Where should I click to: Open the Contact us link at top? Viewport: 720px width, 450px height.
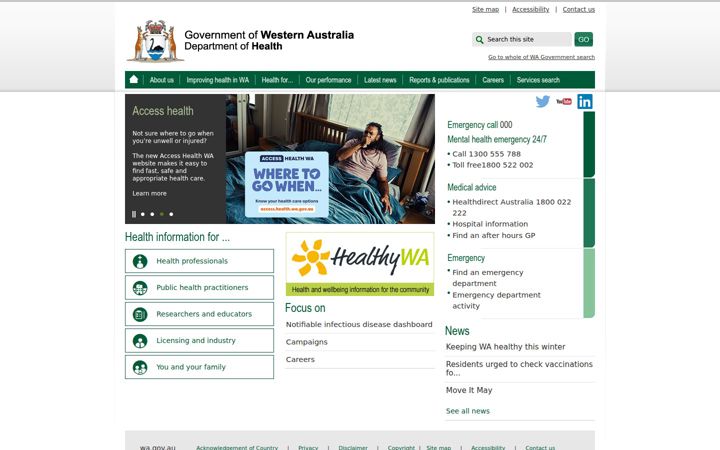[579, 9]
